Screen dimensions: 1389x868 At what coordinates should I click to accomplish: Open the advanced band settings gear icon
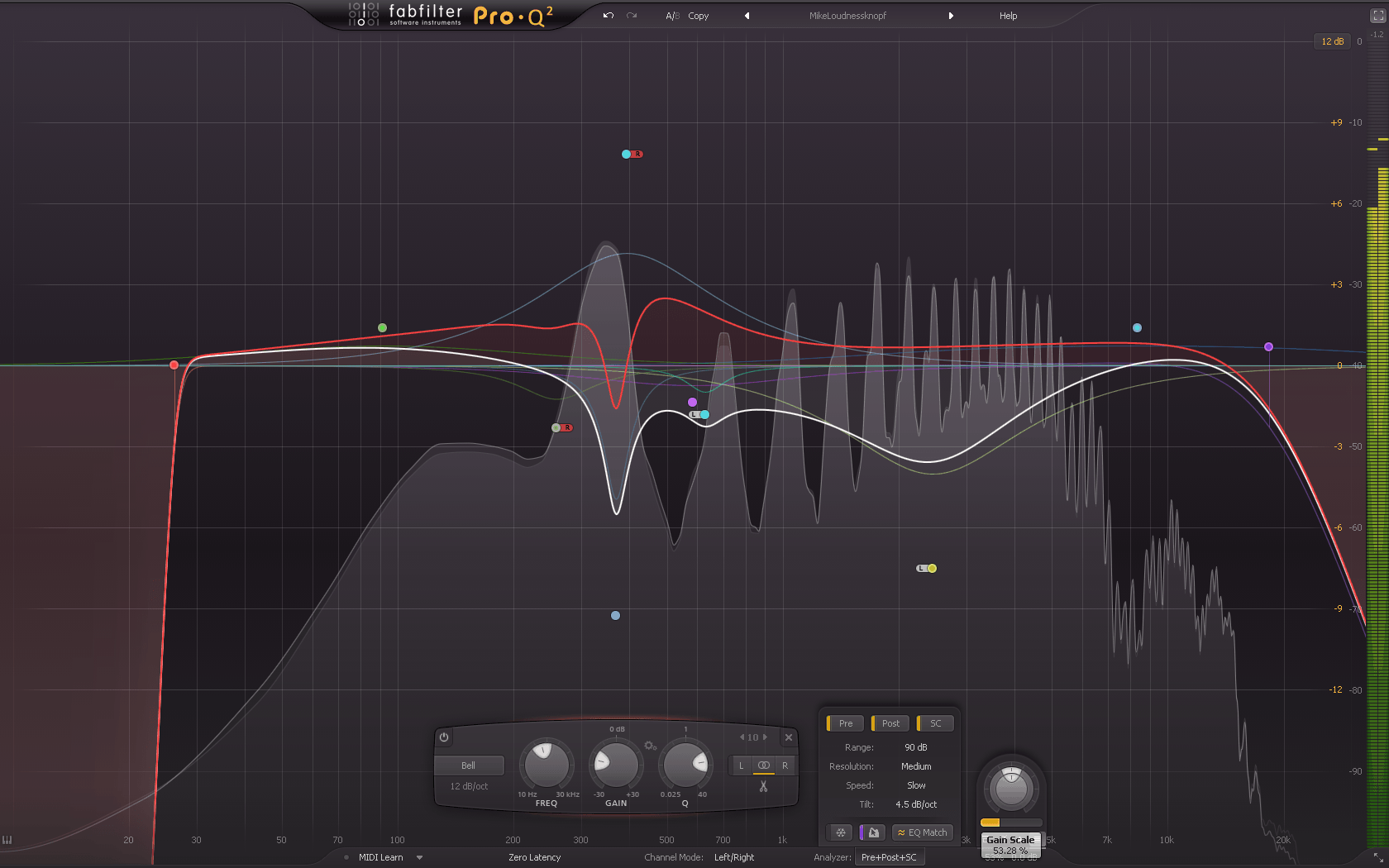(651, 746)
